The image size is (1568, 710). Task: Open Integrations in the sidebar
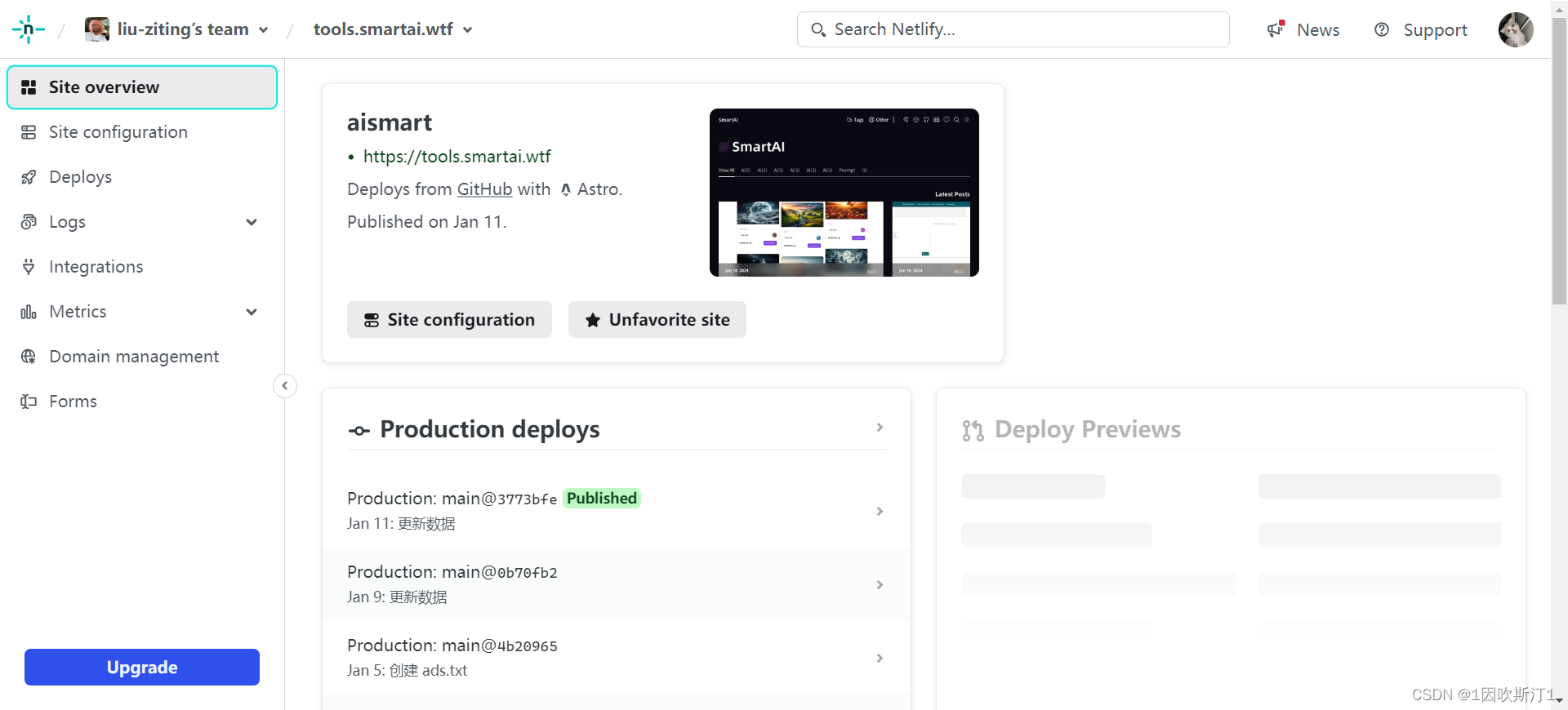pos(142,267)
